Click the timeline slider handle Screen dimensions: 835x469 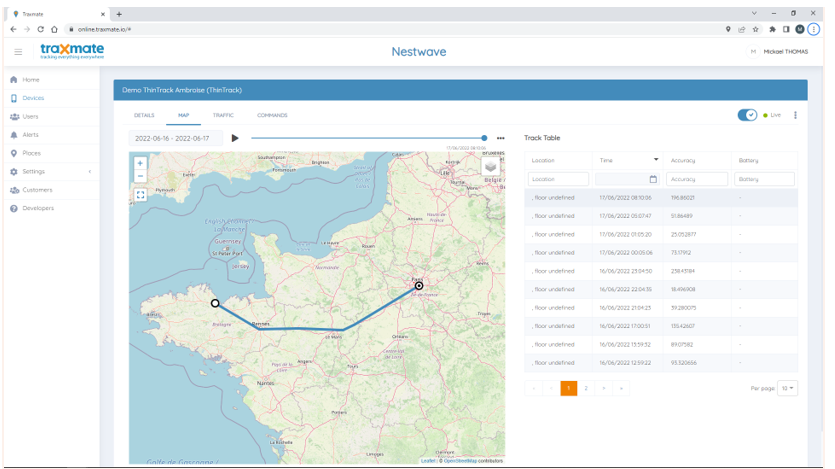(x=484, y=138)
